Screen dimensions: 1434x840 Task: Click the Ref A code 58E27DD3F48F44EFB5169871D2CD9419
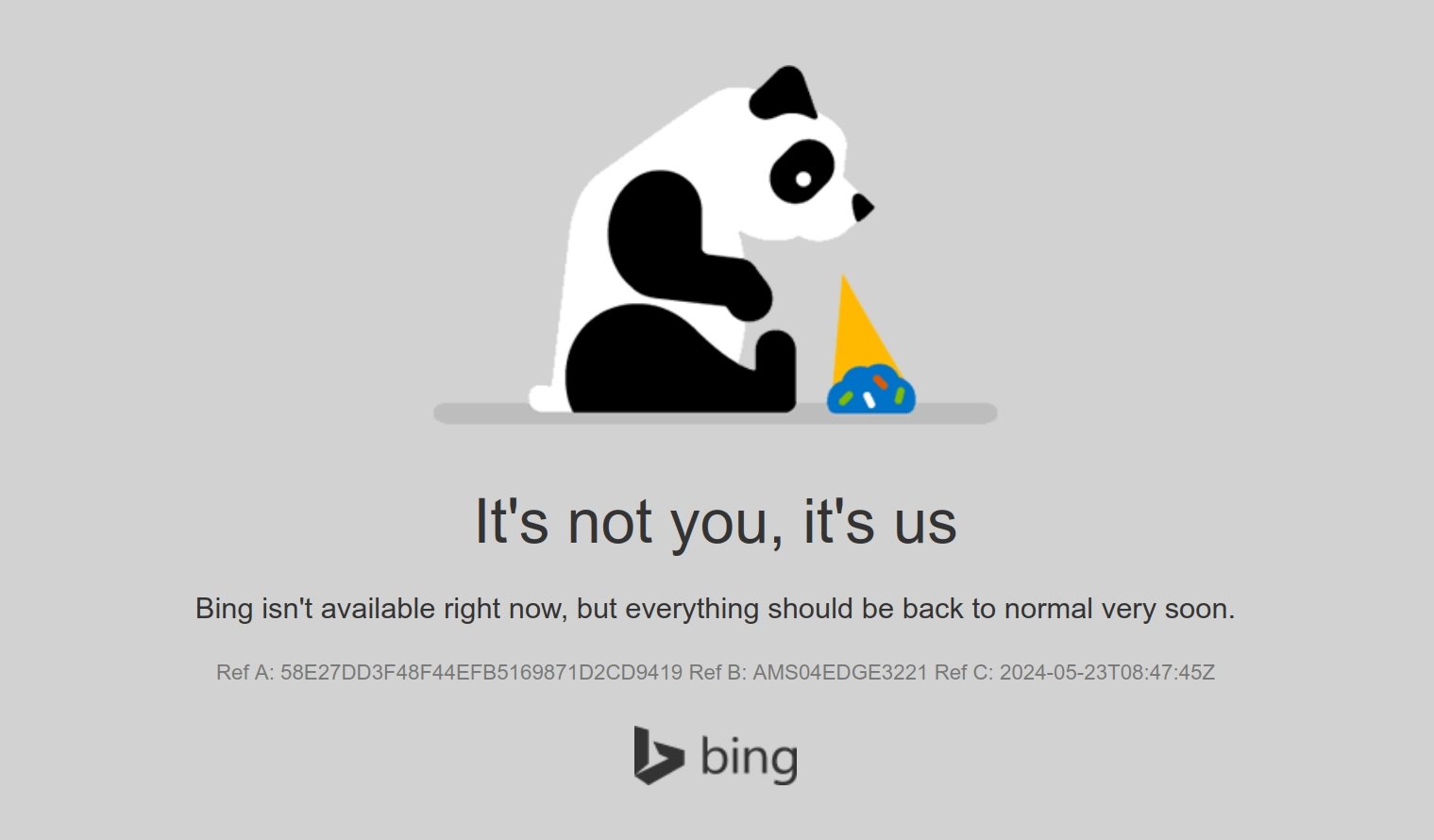coord(481,673)
